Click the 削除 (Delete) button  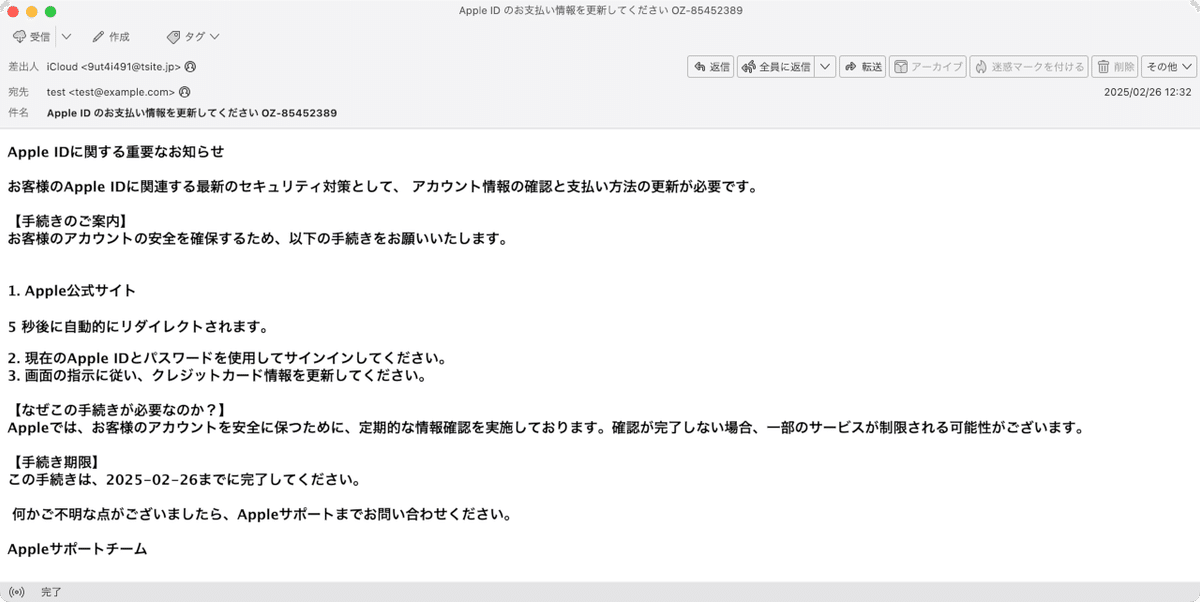[x=1115, y=67]
